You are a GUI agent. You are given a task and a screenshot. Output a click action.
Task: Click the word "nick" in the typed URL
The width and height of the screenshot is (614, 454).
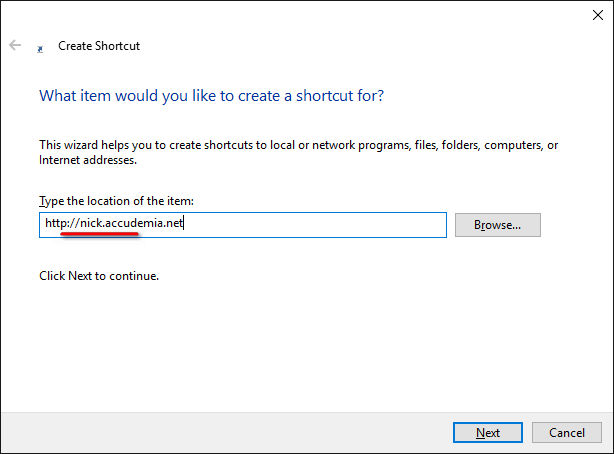(92, 224)
